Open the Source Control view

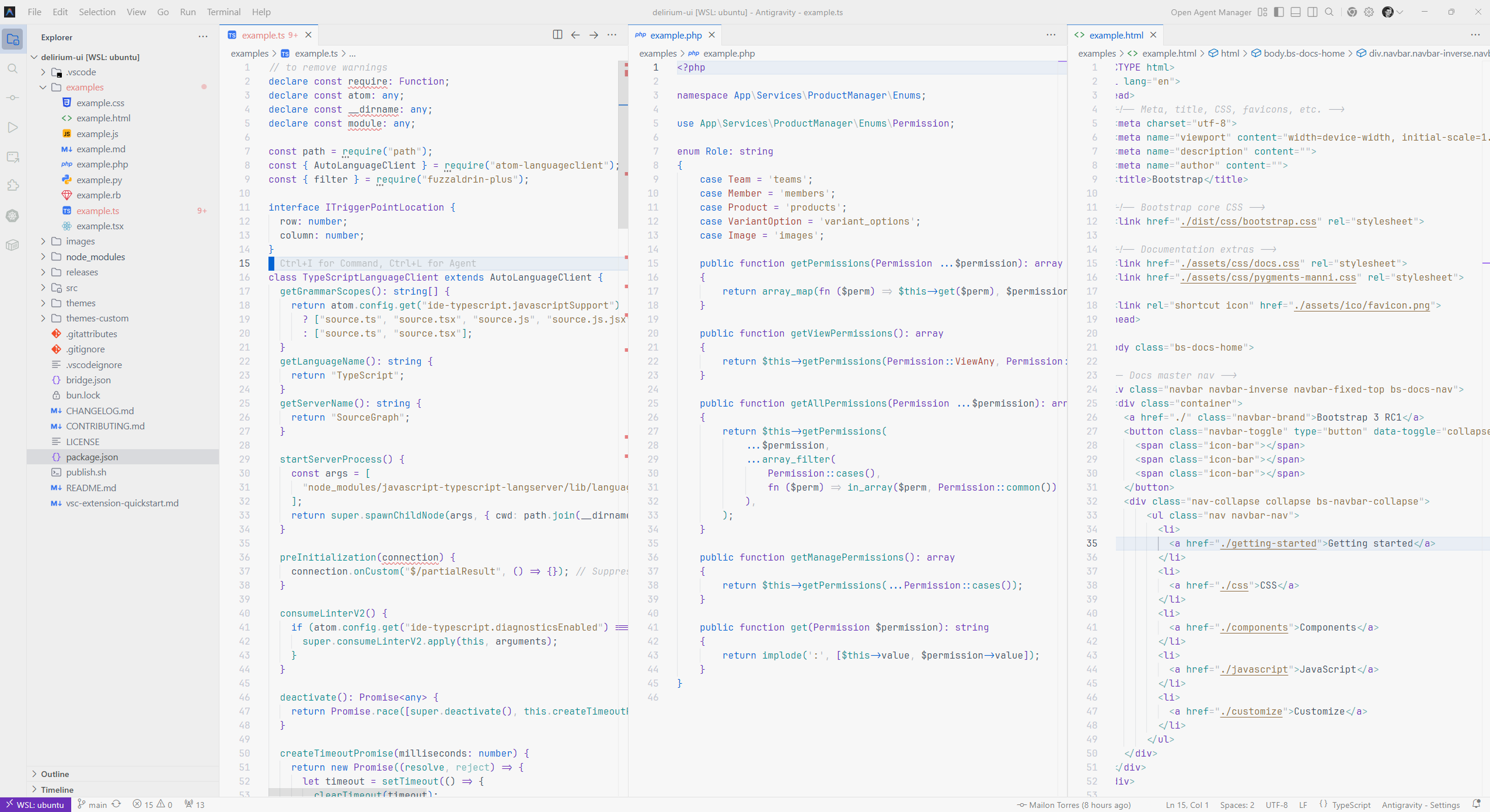pos(12,98)
